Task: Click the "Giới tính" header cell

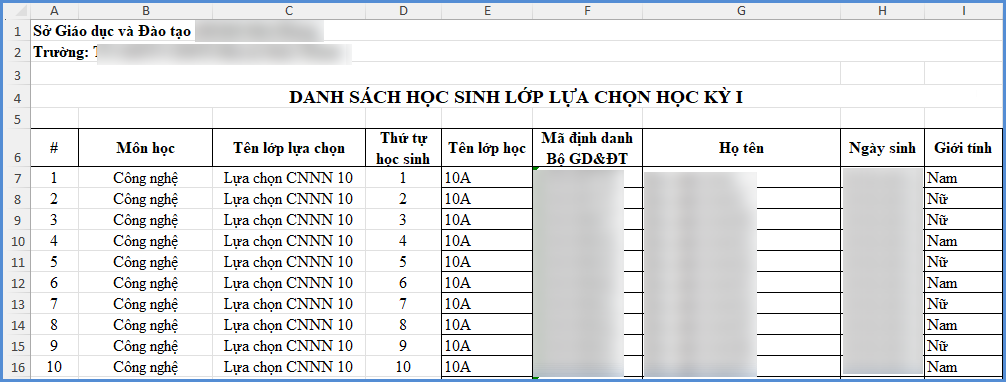Action: (x=964, y=148)
